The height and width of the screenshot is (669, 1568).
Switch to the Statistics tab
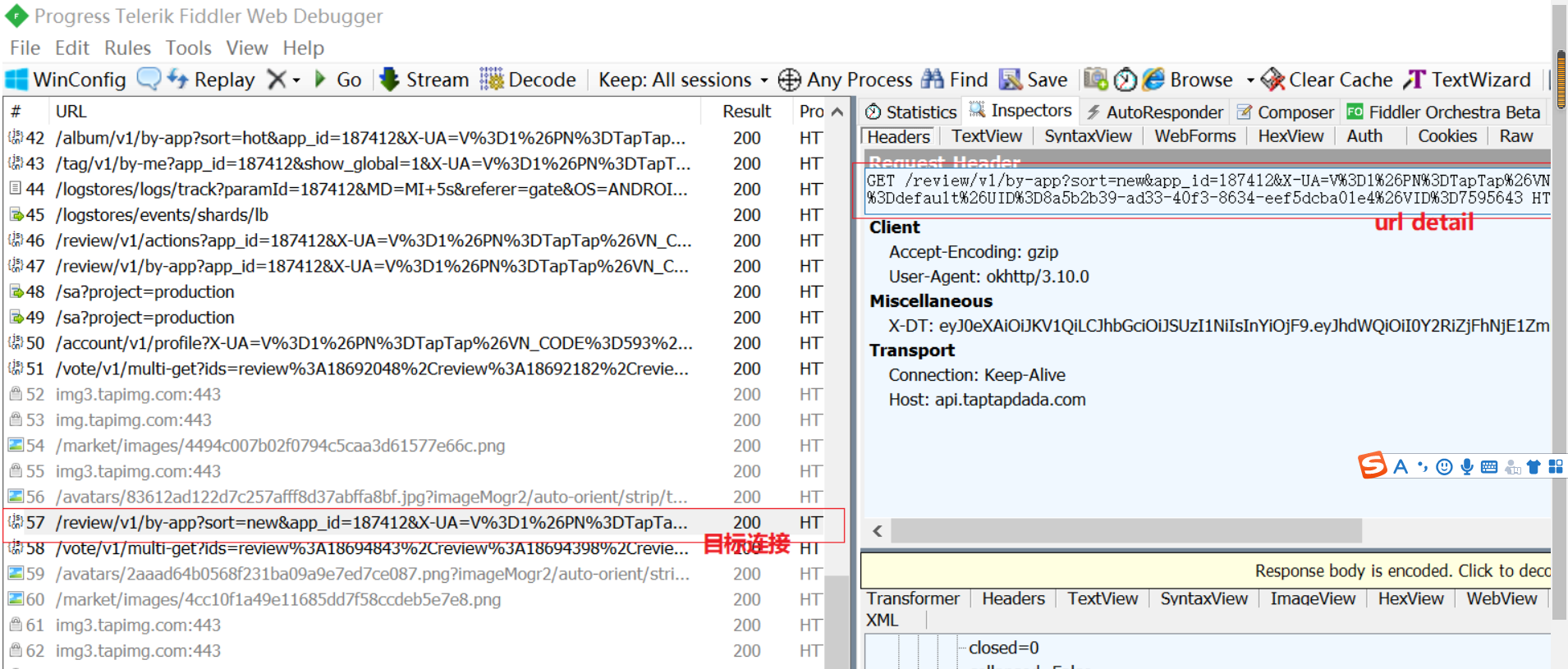[911, 112]
